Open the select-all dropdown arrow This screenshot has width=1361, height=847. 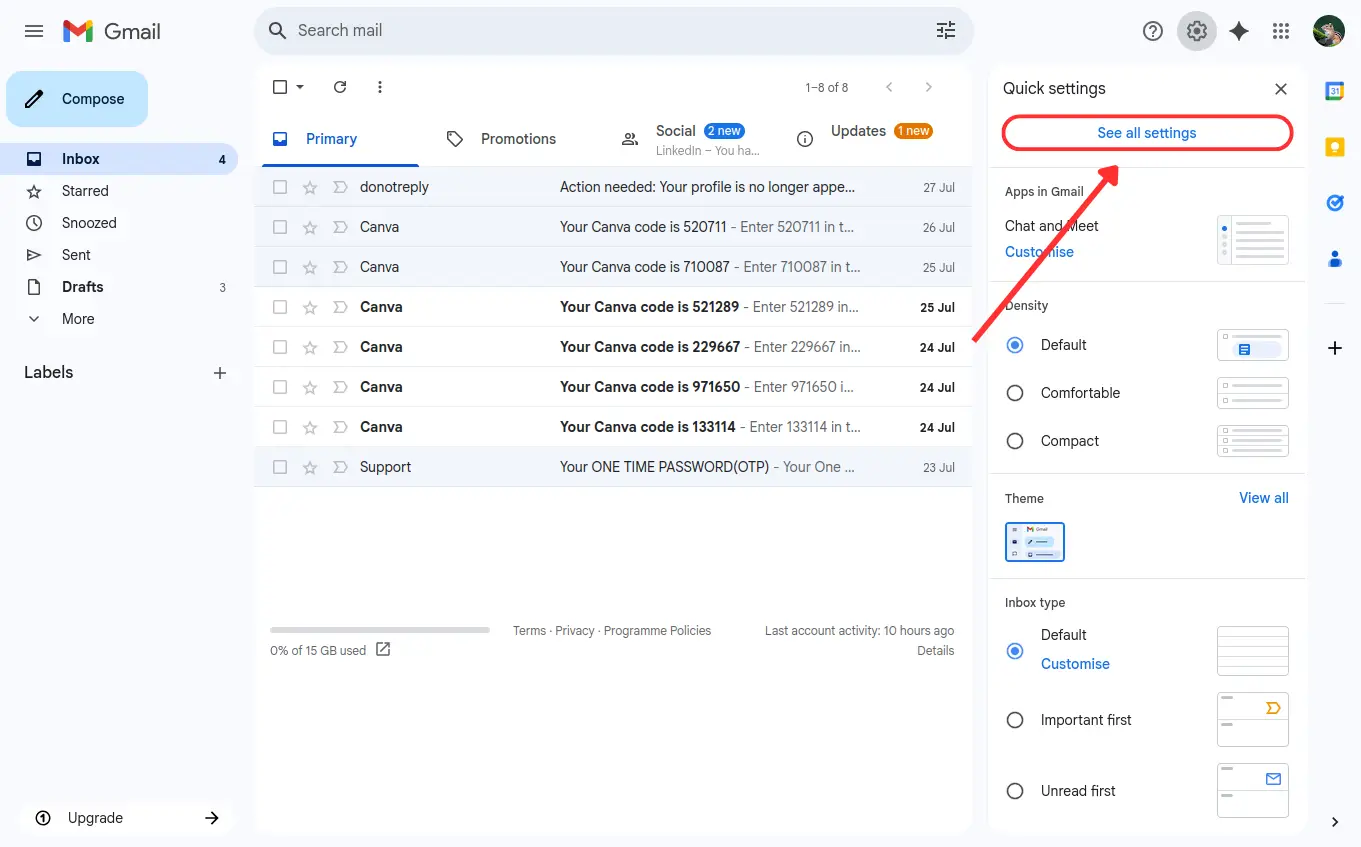(x=300, y=87)
